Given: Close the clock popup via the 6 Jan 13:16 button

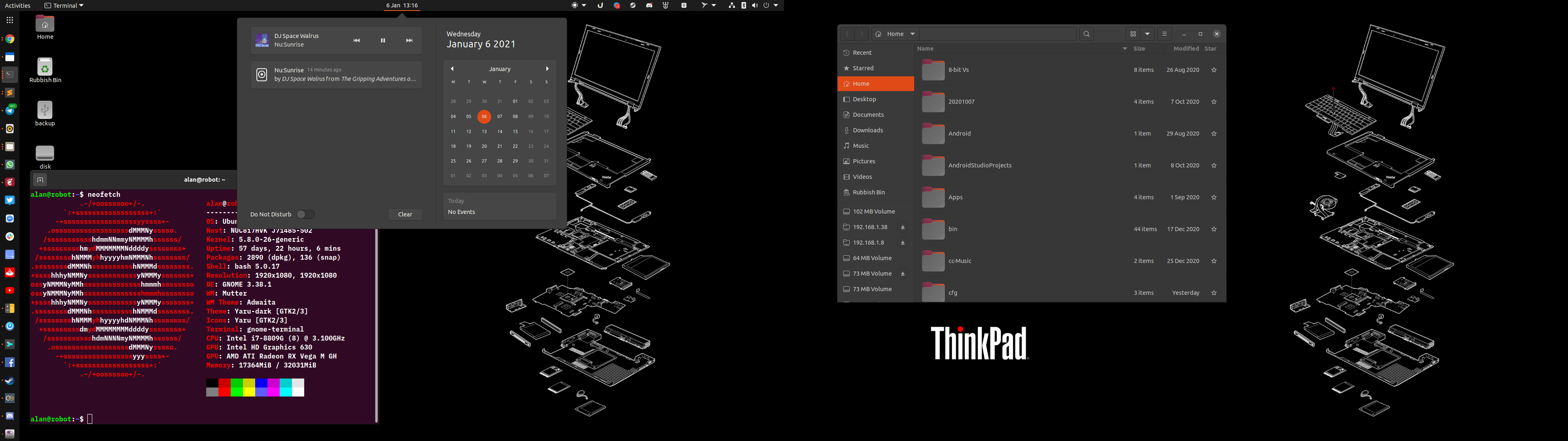Looking at the screenshot, I should point(402,5).
